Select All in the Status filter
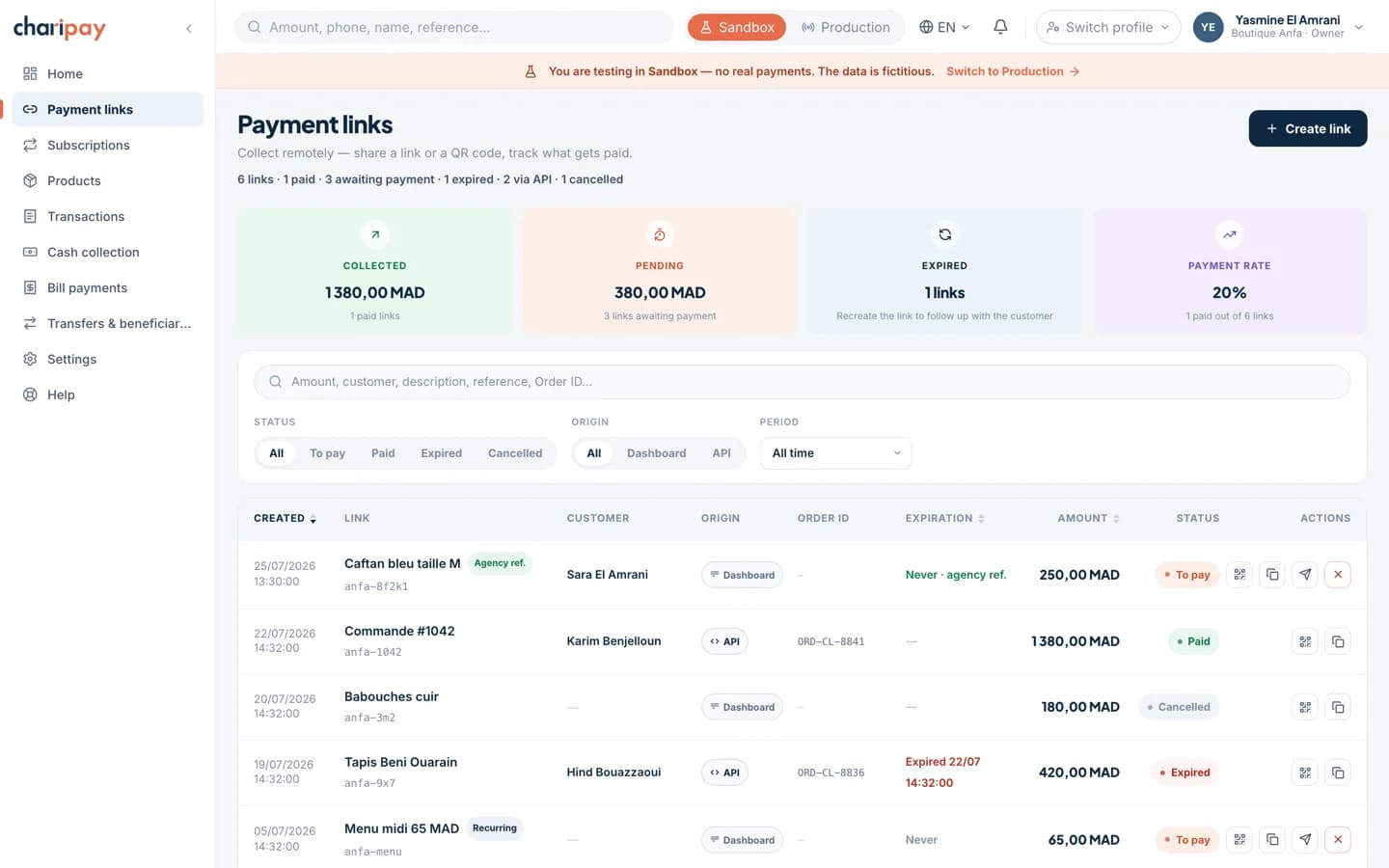 pos(276,453)
